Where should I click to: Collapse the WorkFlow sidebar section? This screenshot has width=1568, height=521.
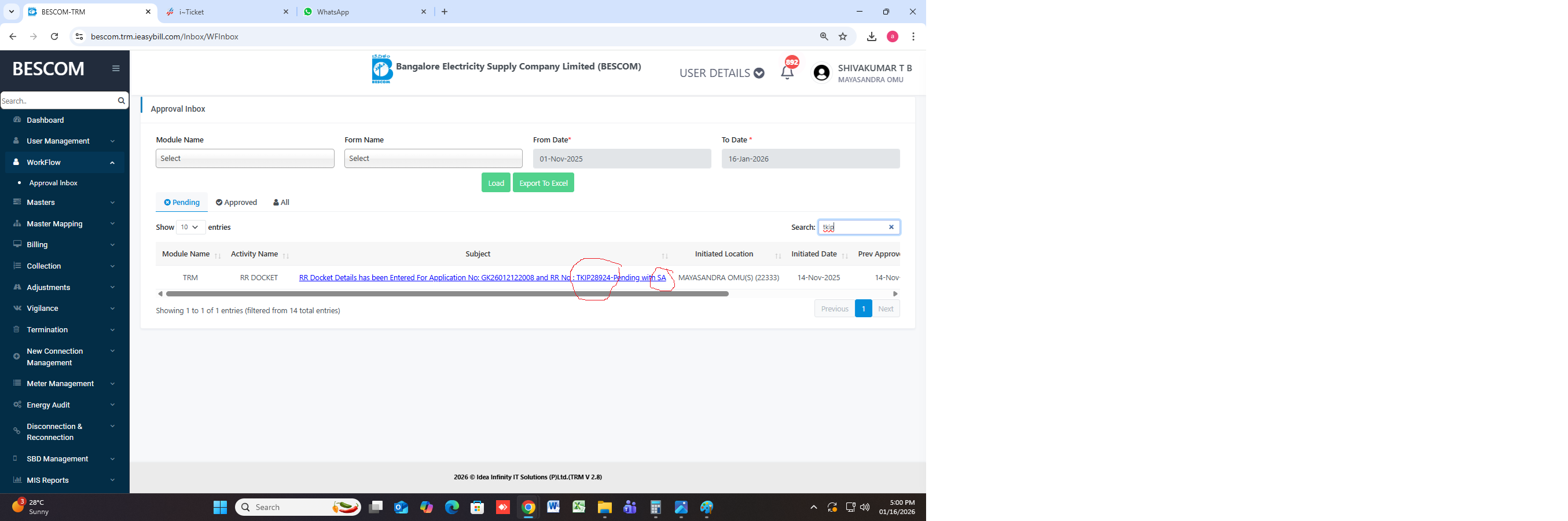coord(64,163)
